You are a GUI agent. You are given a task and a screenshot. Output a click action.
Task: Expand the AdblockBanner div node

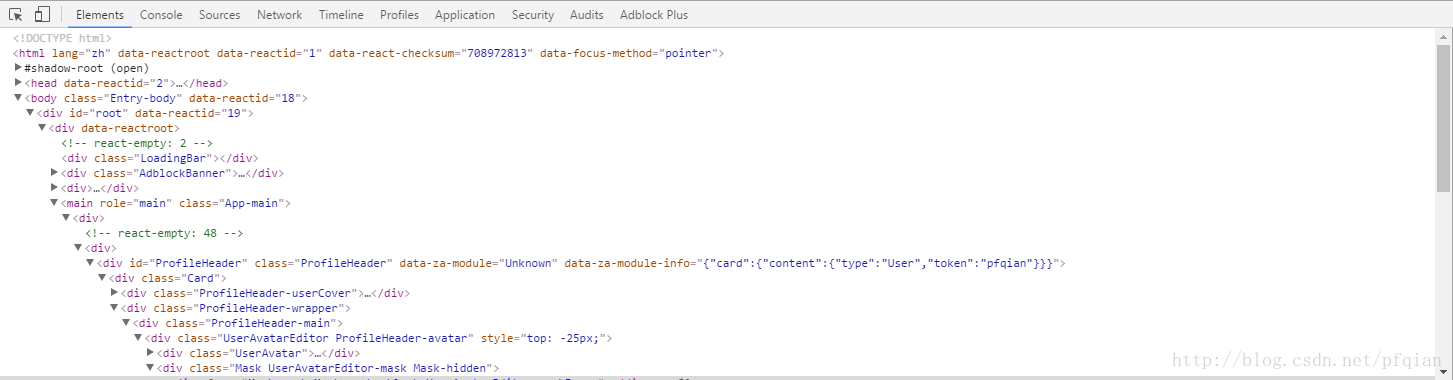[x=54, y=173]
